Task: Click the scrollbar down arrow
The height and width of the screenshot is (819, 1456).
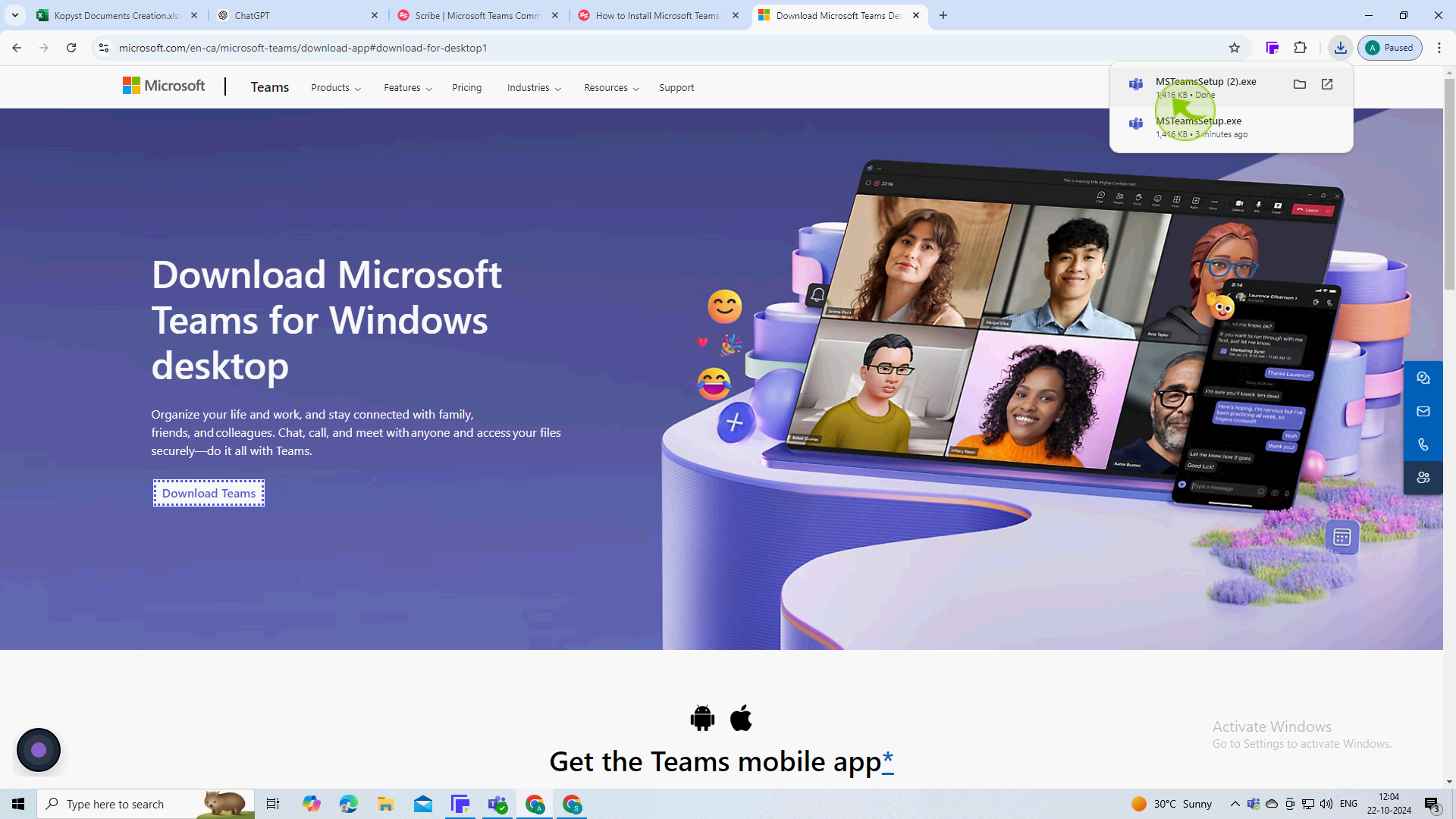Action: tap(1449, 782)
